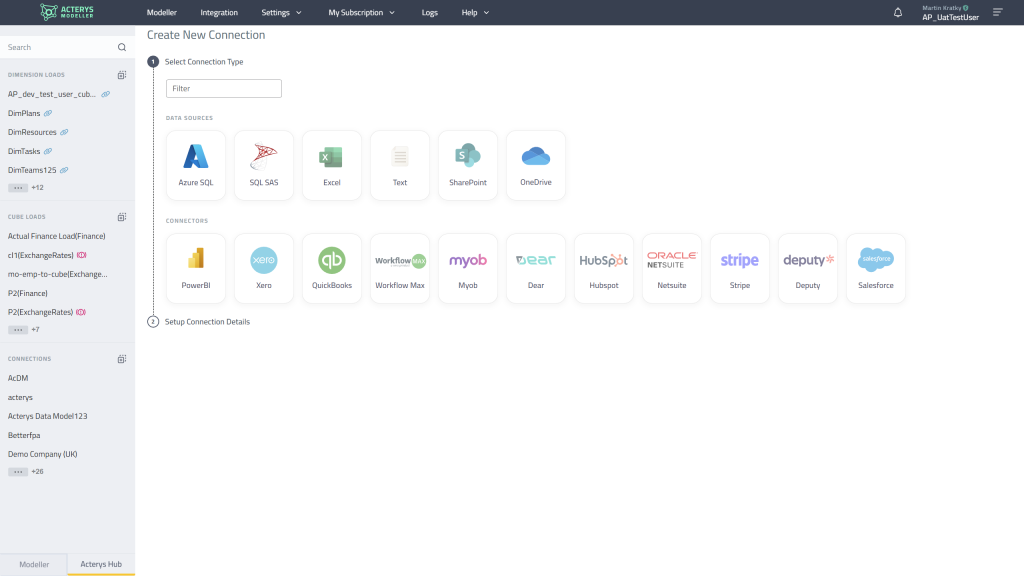Choose the HubSpot connector
1024x576 pixels.
click(x=603, y=267)
